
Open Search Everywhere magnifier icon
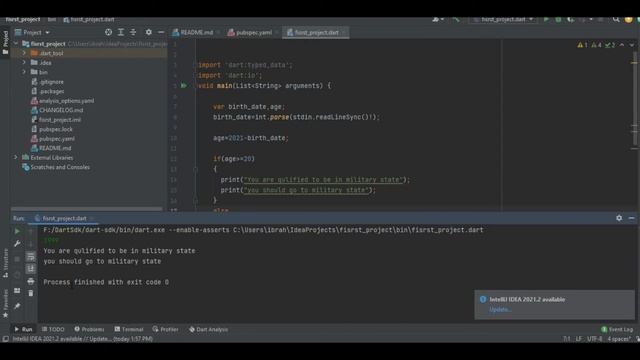(x=616, y=19)
